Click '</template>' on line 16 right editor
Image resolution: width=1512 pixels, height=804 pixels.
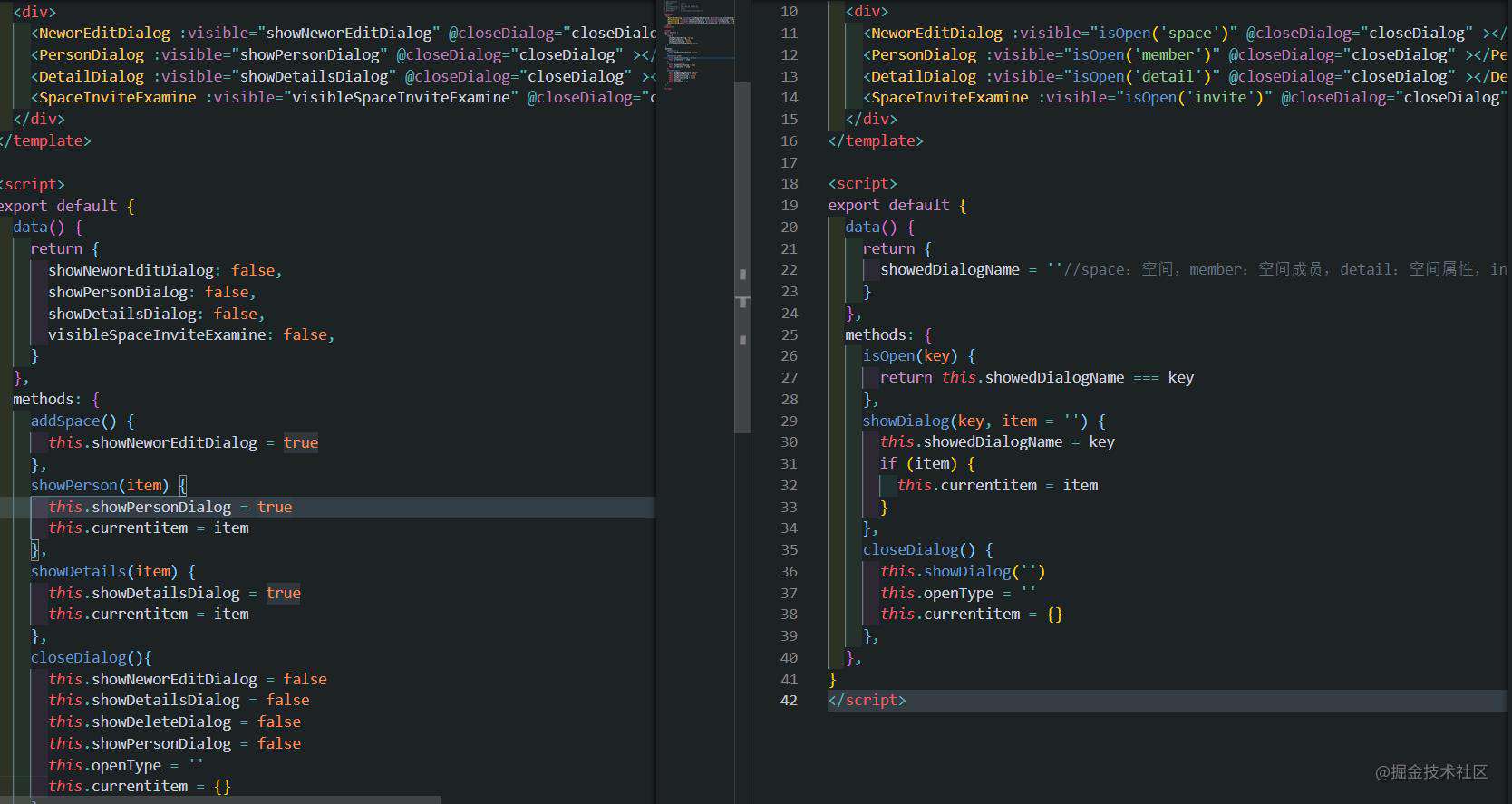click(875, 141)
